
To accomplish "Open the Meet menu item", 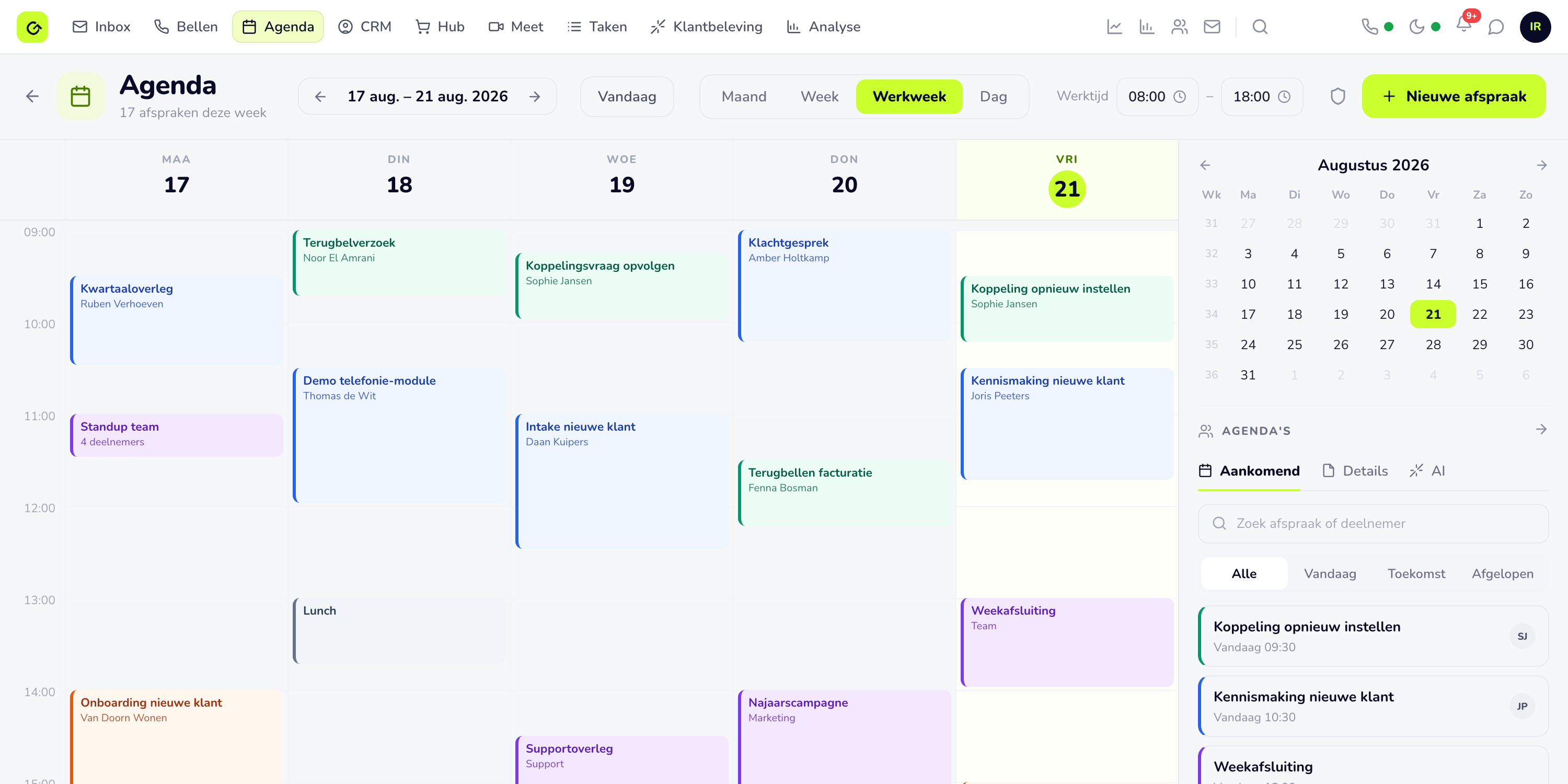I will 515,27.
